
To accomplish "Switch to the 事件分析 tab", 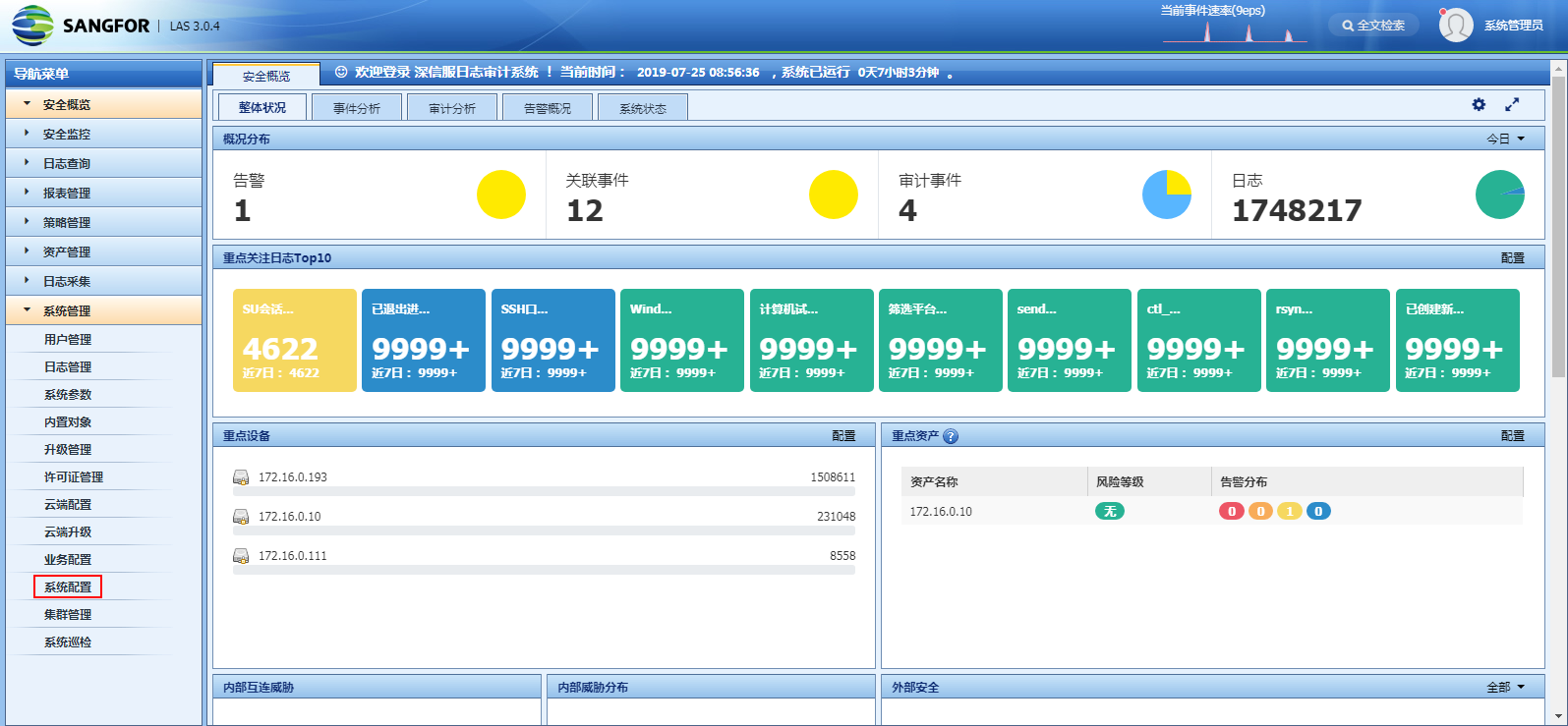I will pos(357,108).
